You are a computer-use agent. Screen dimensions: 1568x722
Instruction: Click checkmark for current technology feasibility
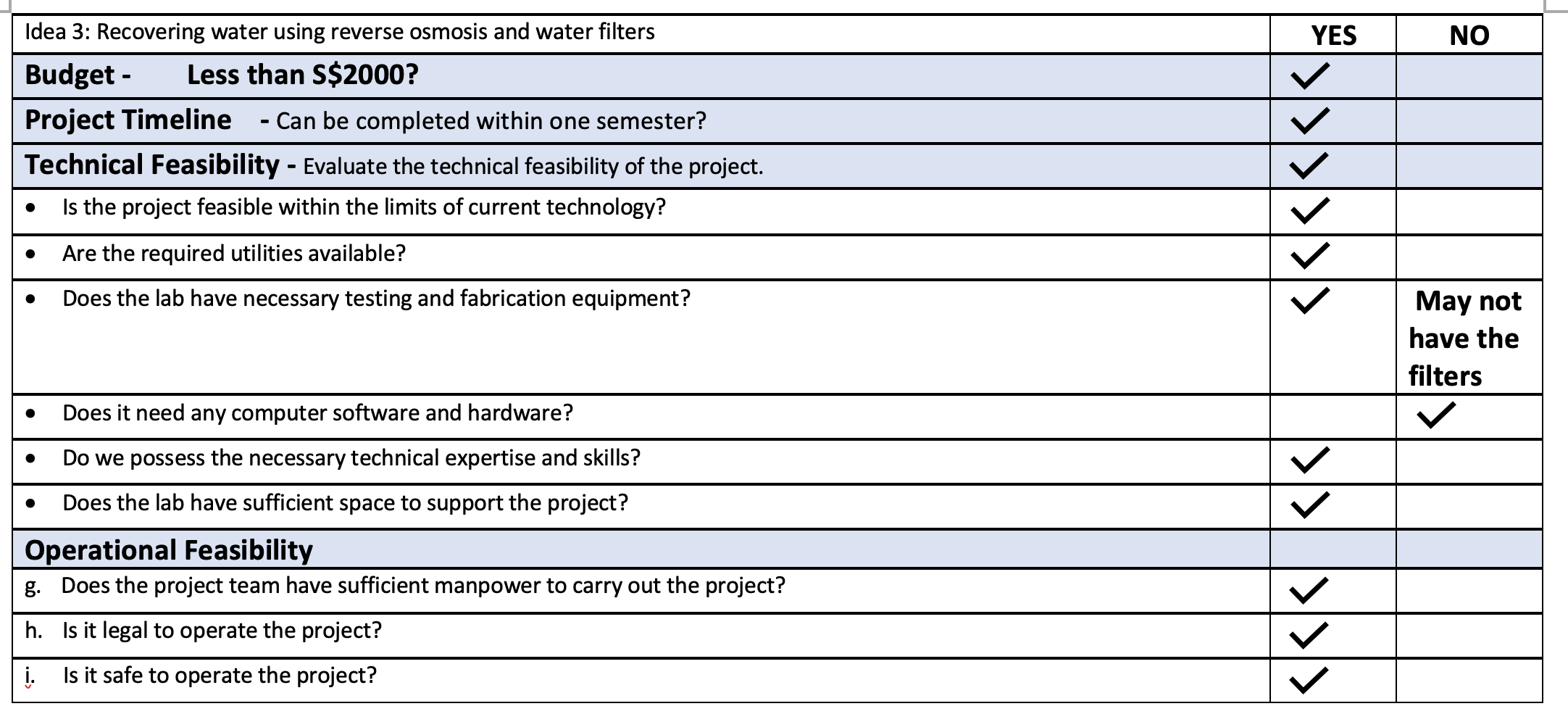[1309, 210]
